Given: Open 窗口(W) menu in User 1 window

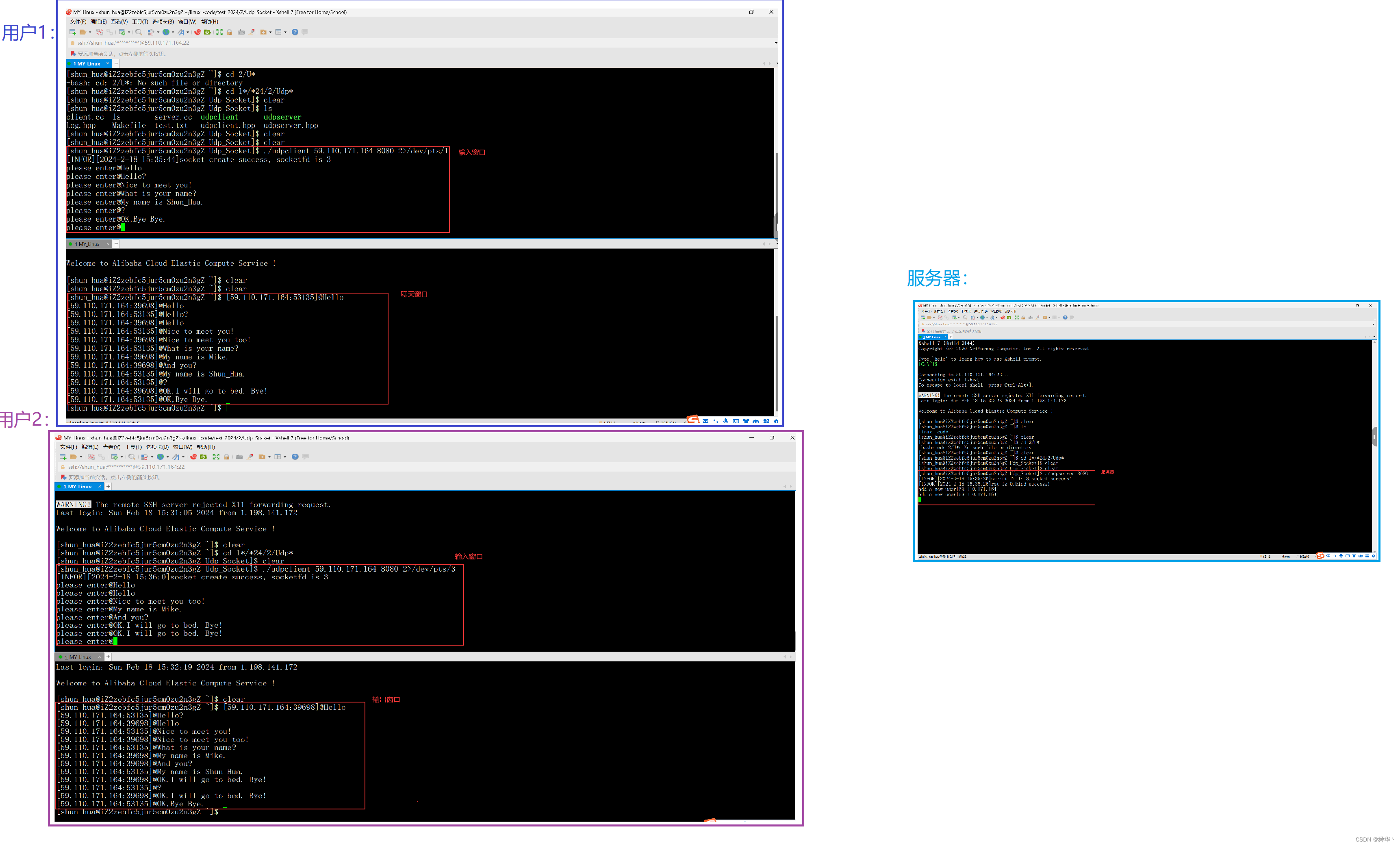Looking at the screenshot, I should click(x=187, y=22).
